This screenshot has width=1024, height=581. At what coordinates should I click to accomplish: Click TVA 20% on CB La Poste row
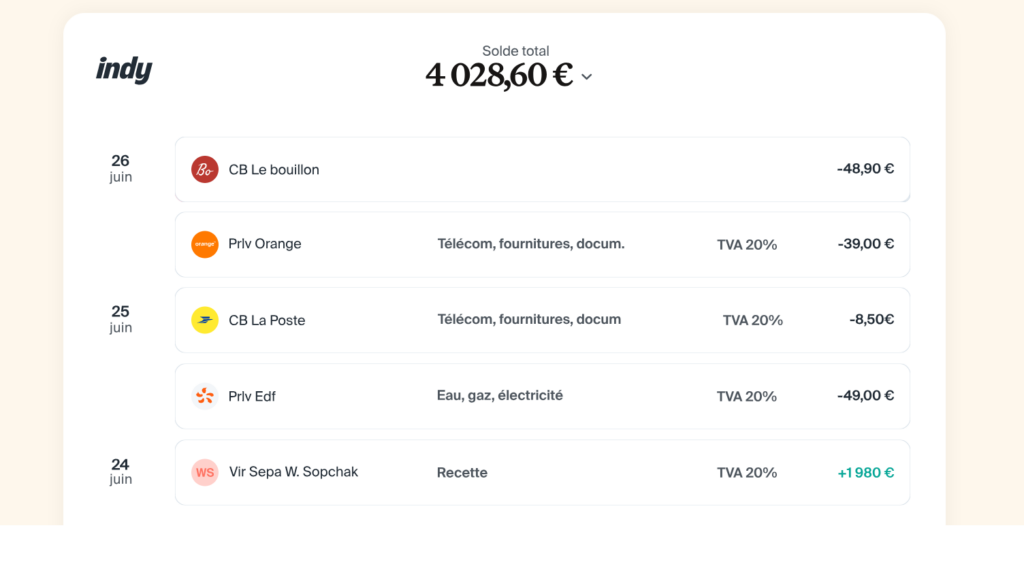click(753, 321)
